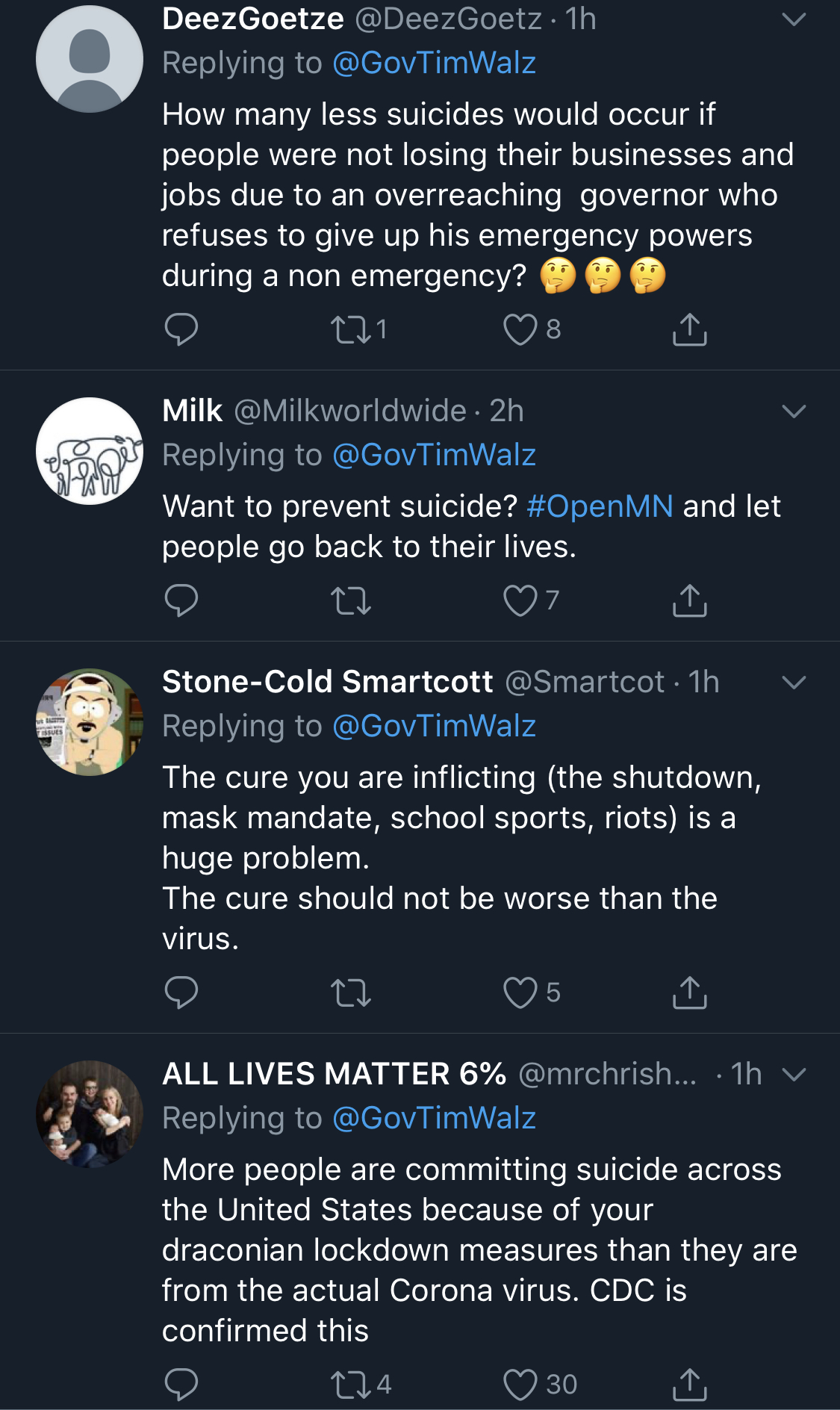Image resolution: width=840 pixels, height=1410 pixels.
Task: Like DeezGoetze's tweet with 8 likes
Action: [x=520, y=329]
